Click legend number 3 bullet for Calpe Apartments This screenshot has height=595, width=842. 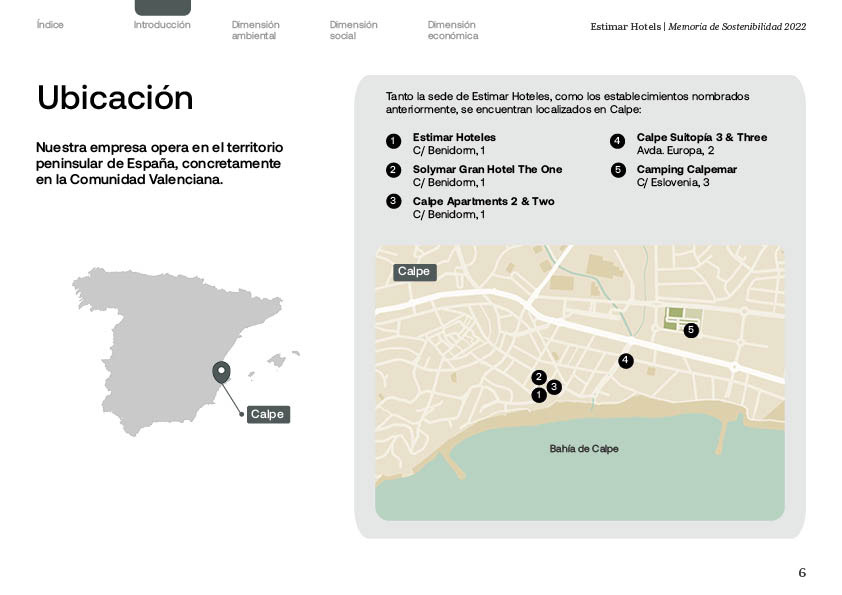point(393,201)
